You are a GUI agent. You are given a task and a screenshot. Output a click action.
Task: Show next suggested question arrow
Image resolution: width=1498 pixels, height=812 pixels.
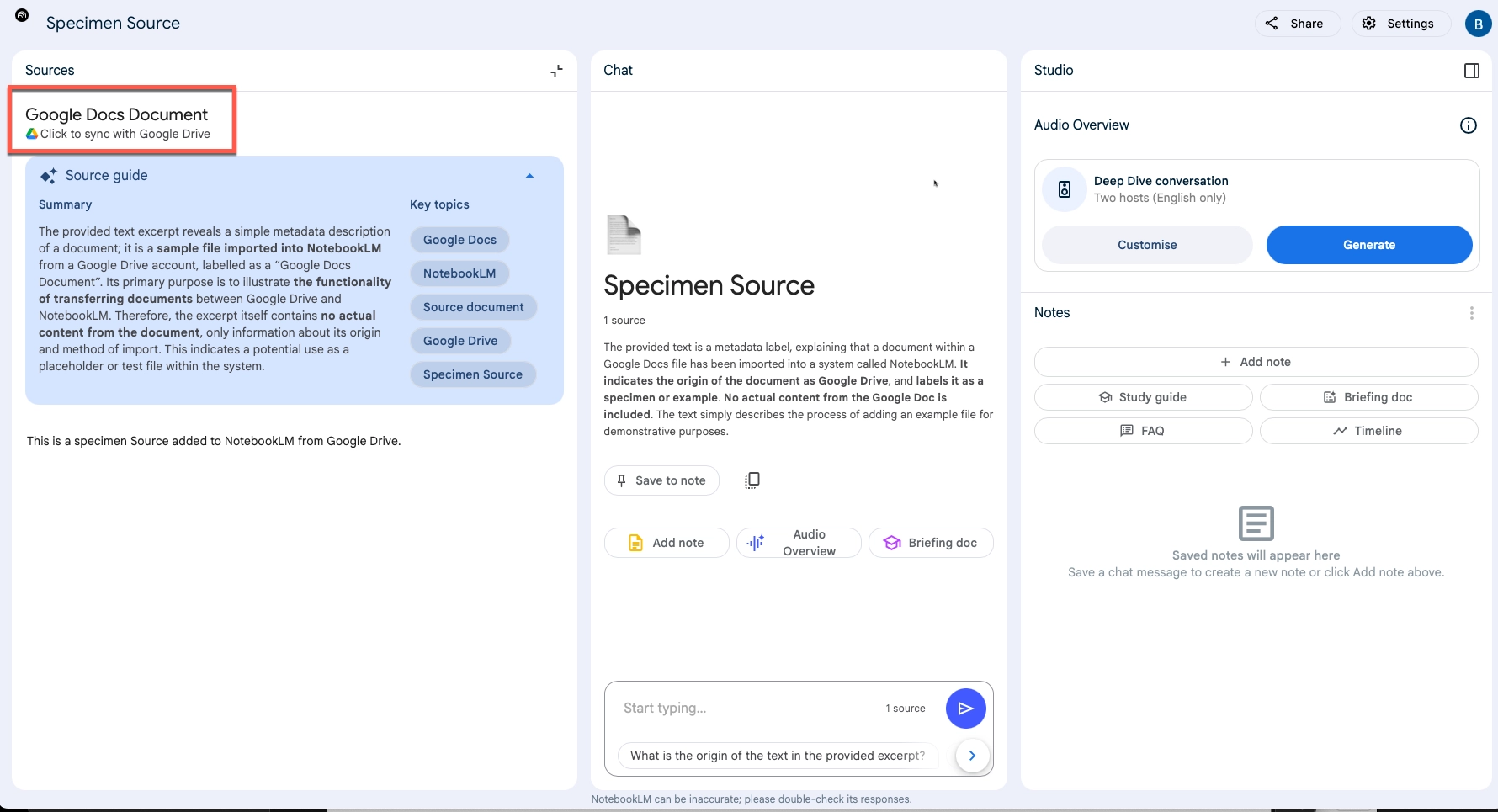(x=972, y=756)
